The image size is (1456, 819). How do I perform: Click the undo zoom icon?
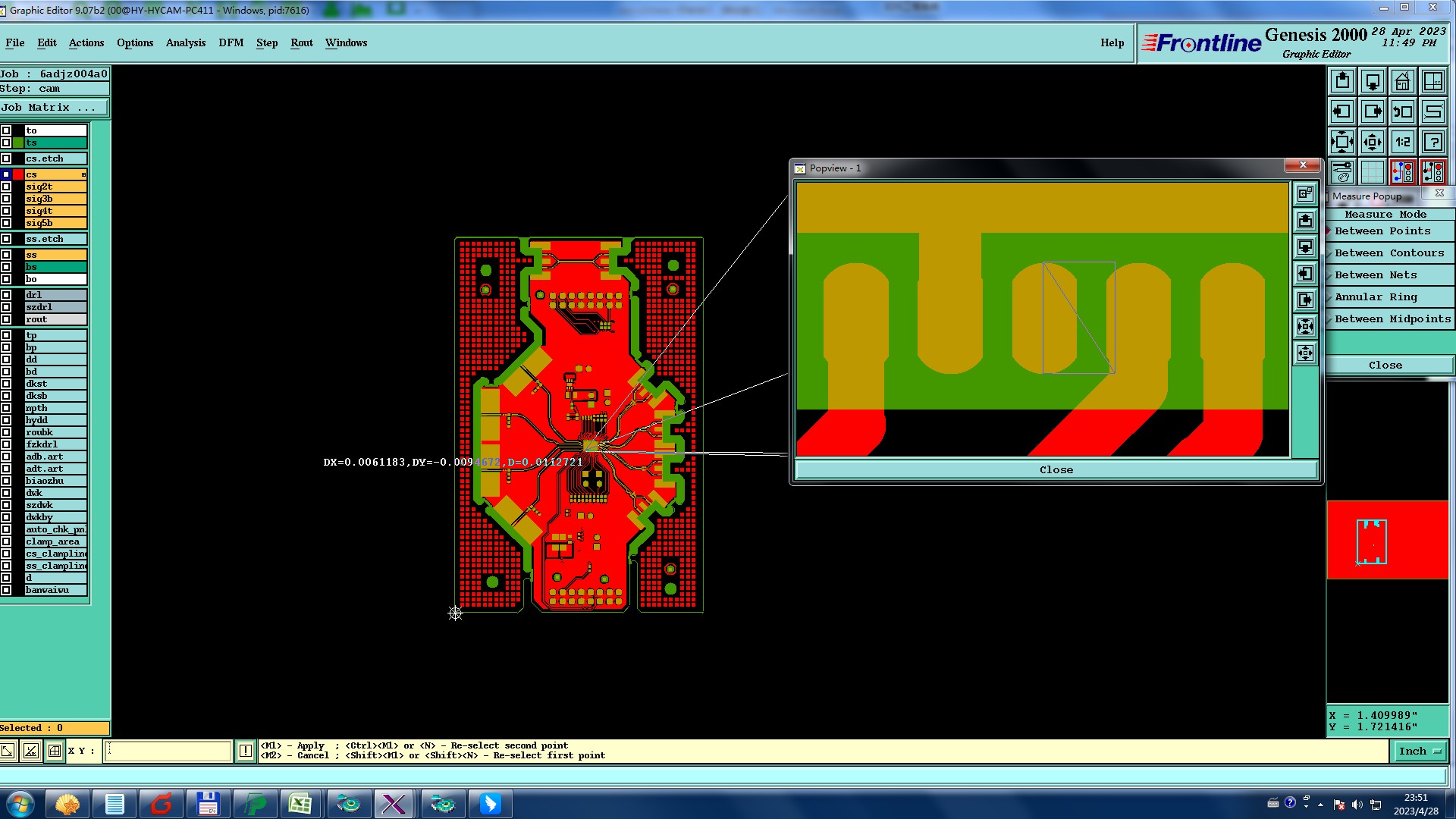coord(1402,111)
